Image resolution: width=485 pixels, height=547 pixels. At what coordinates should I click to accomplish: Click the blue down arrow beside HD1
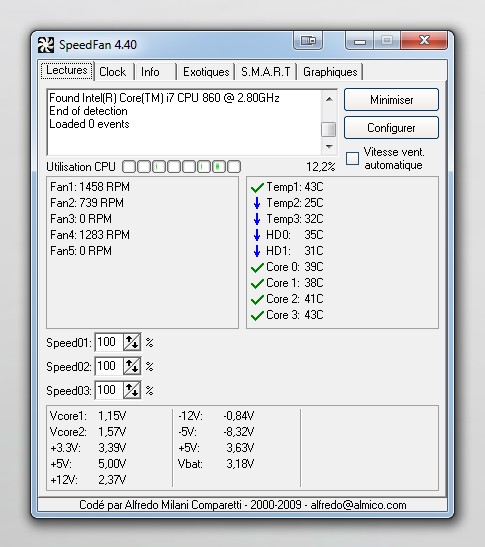point(257,251)
